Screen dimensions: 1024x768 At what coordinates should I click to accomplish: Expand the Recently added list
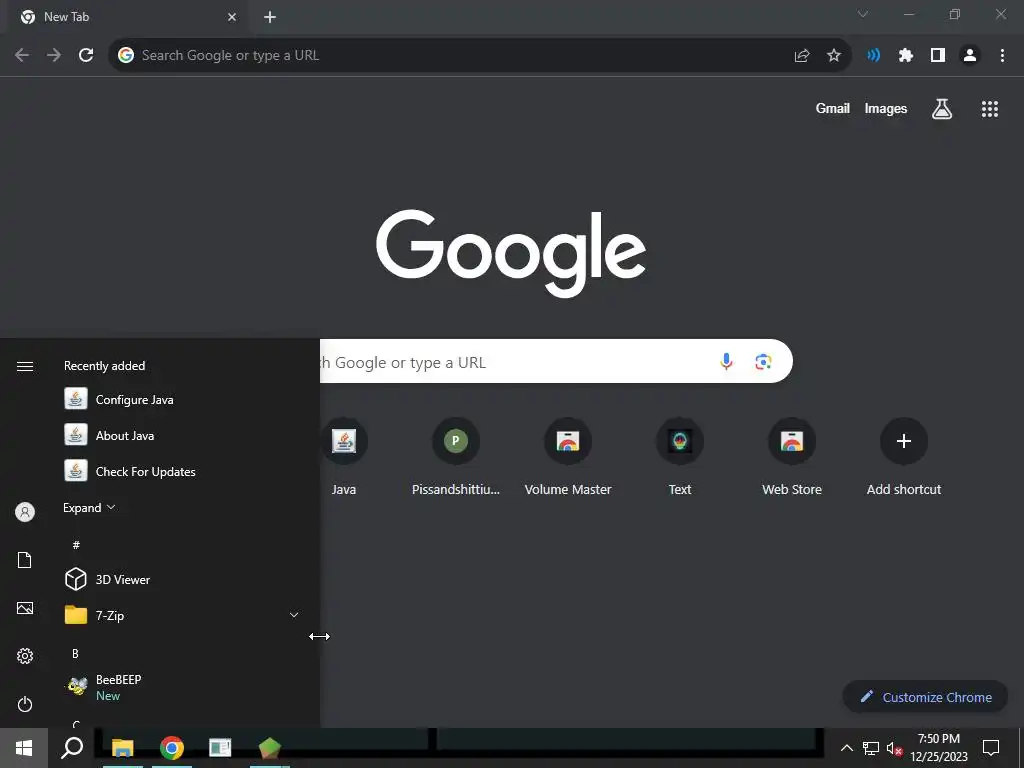pos(89,507)
